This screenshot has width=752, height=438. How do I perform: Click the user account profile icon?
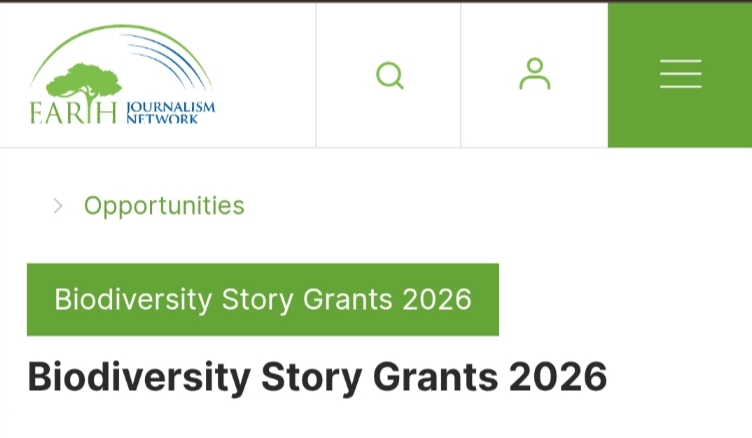click(x=535, y=75)
